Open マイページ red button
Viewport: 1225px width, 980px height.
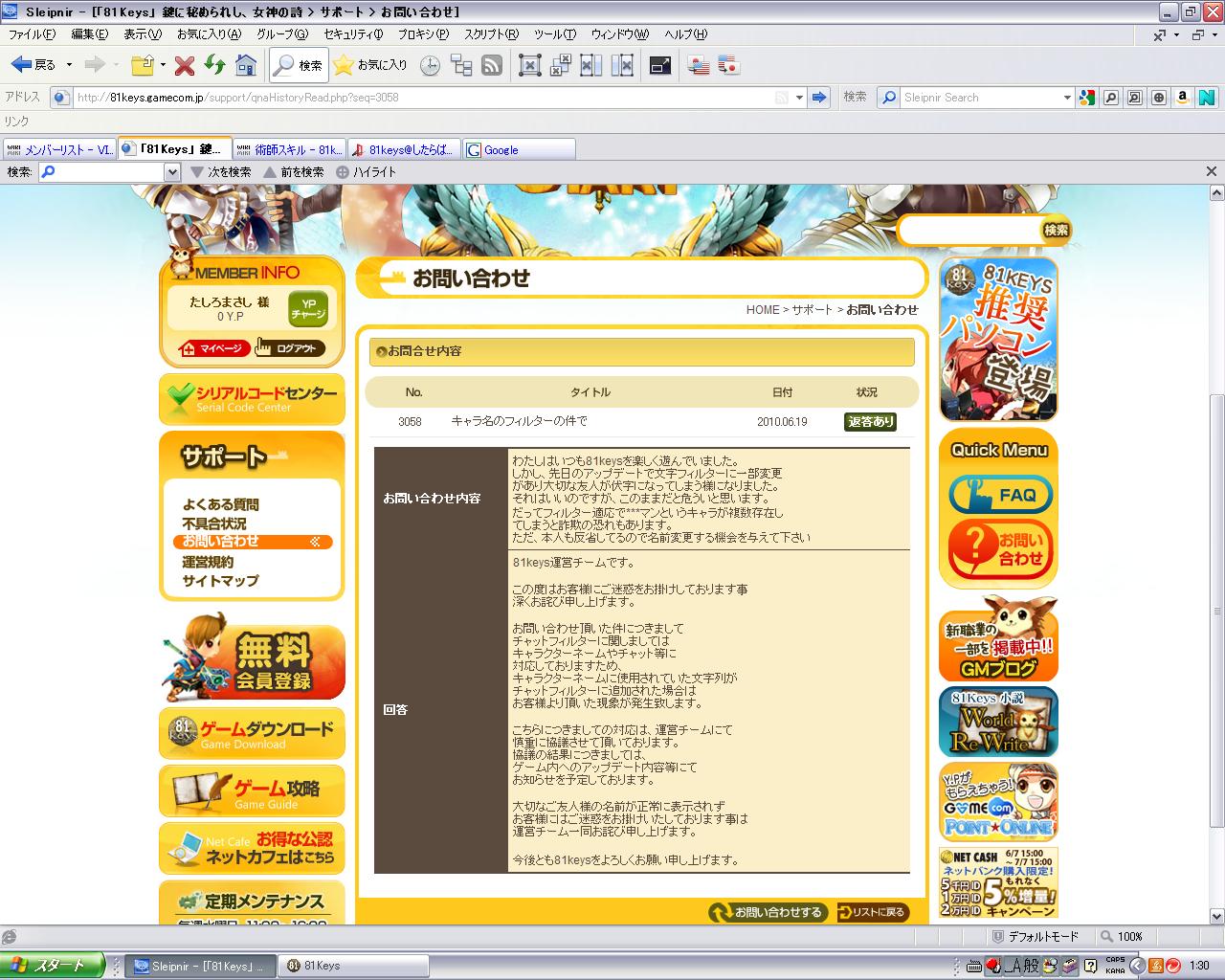coord(212,348)
